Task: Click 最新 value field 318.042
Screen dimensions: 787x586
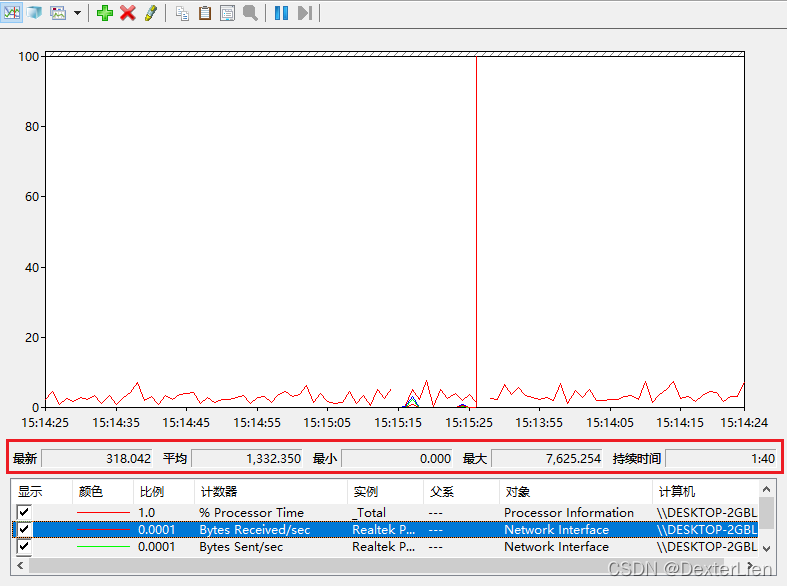Action: (96, 459)
